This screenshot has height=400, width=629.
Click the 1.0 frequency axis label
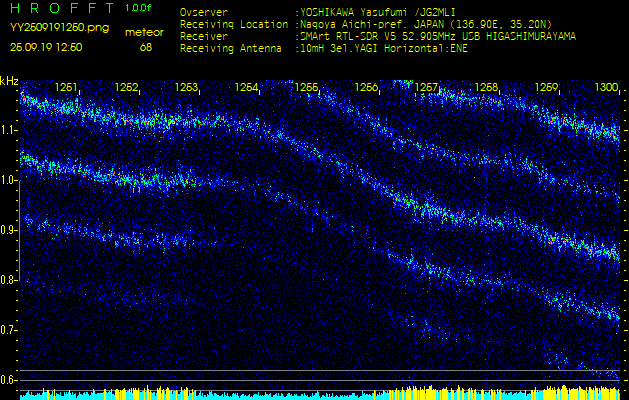pyautogui.click(x=9, y=180)
